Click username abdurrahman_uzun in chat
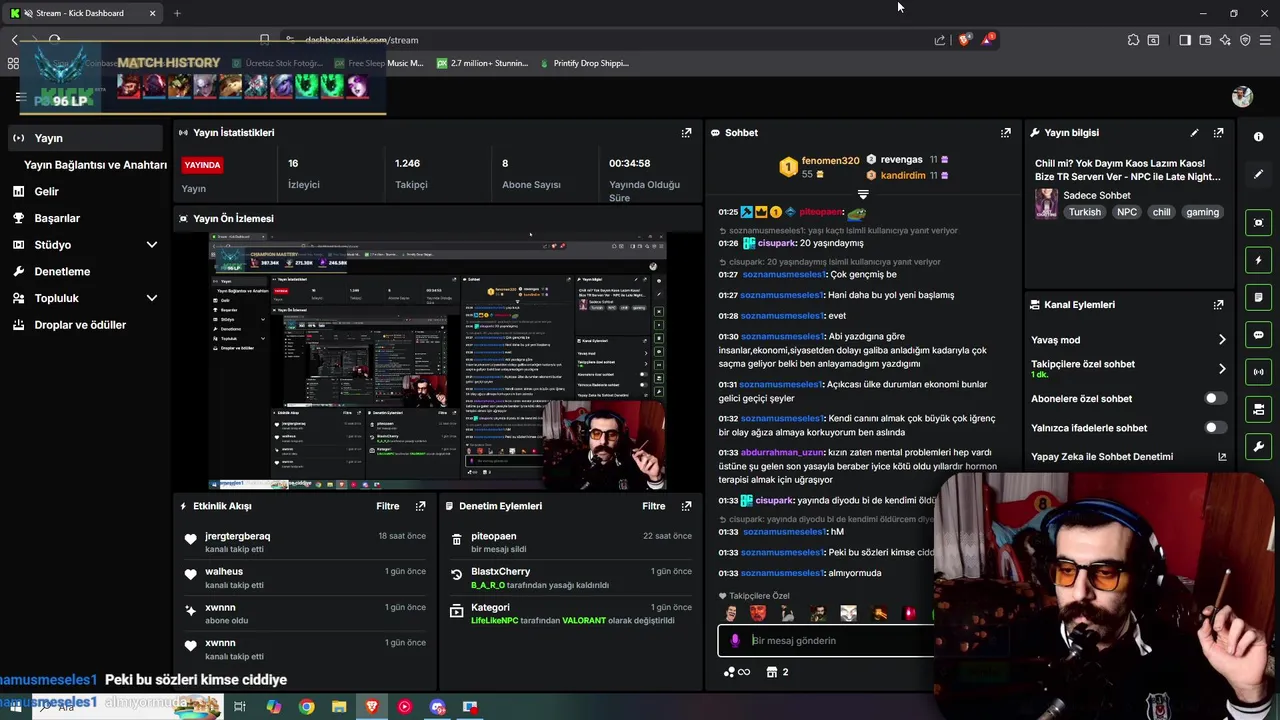This screenshot has height=720, width=1280. click(x=781, y=452)
